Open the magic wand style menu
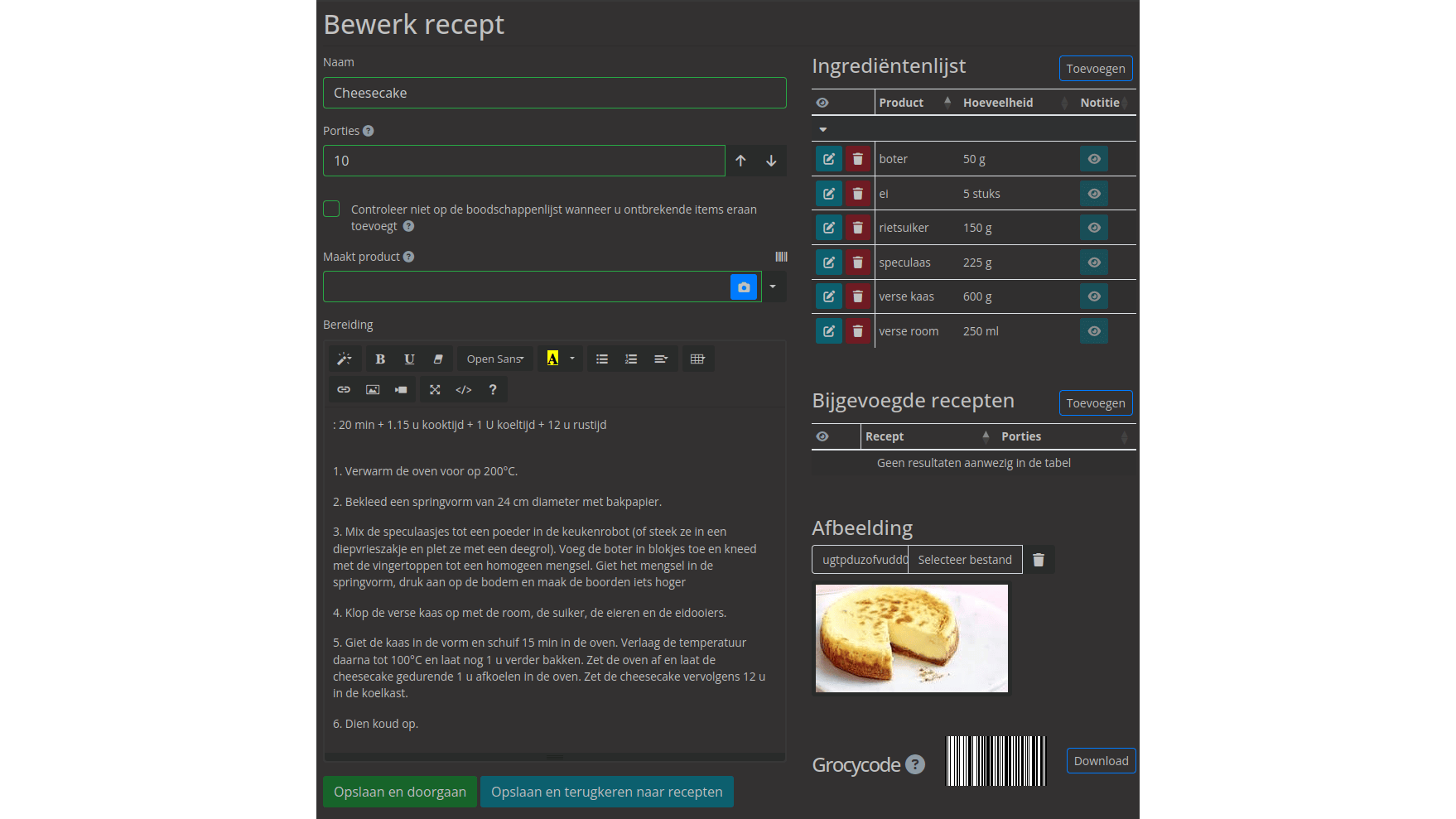This screenshot has width=1456, height=819. [345, 359]
